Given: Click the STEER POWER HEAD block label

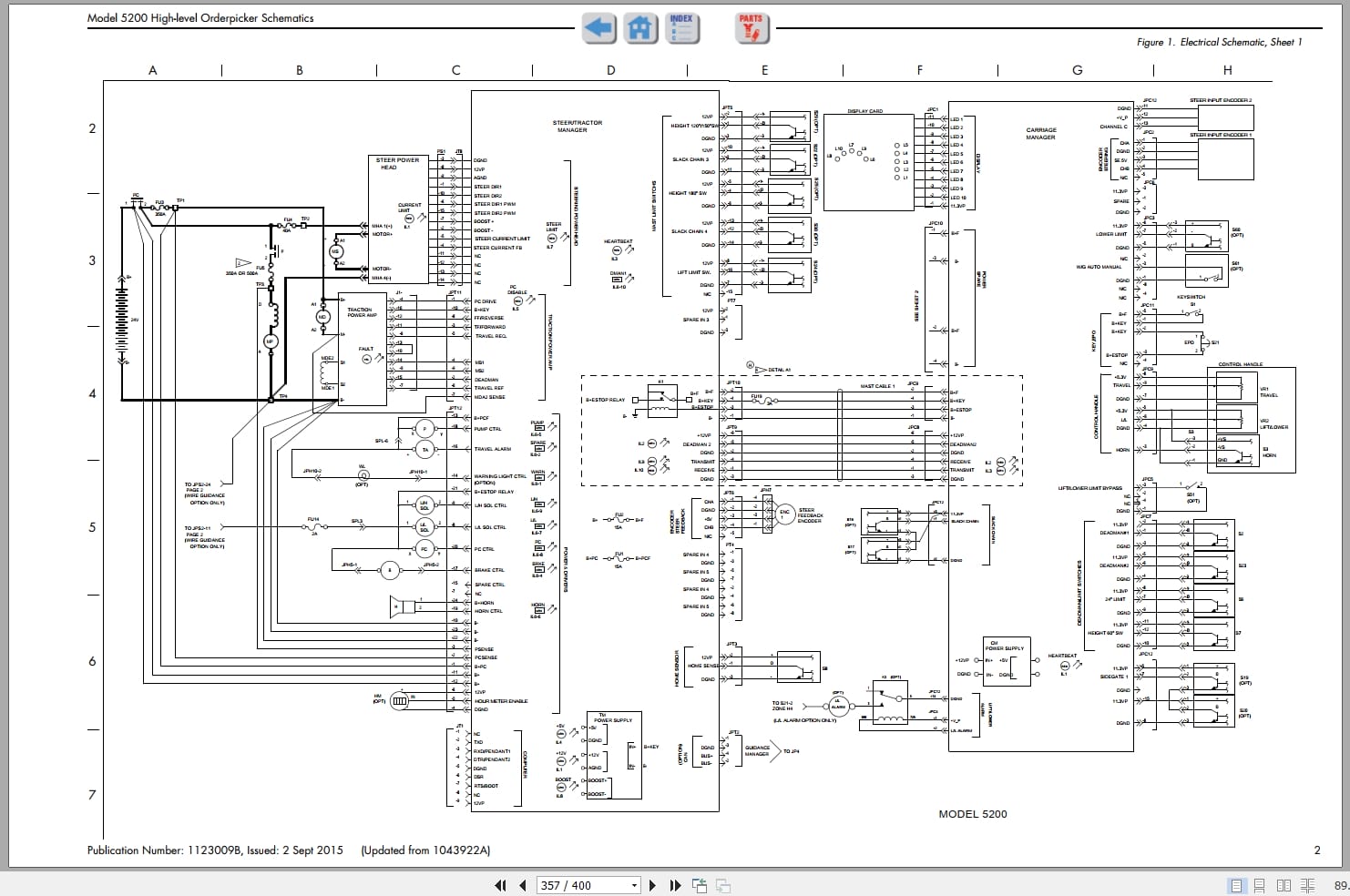Looking at the screenshot, I should pyautogui.click(x=397, y=163).
